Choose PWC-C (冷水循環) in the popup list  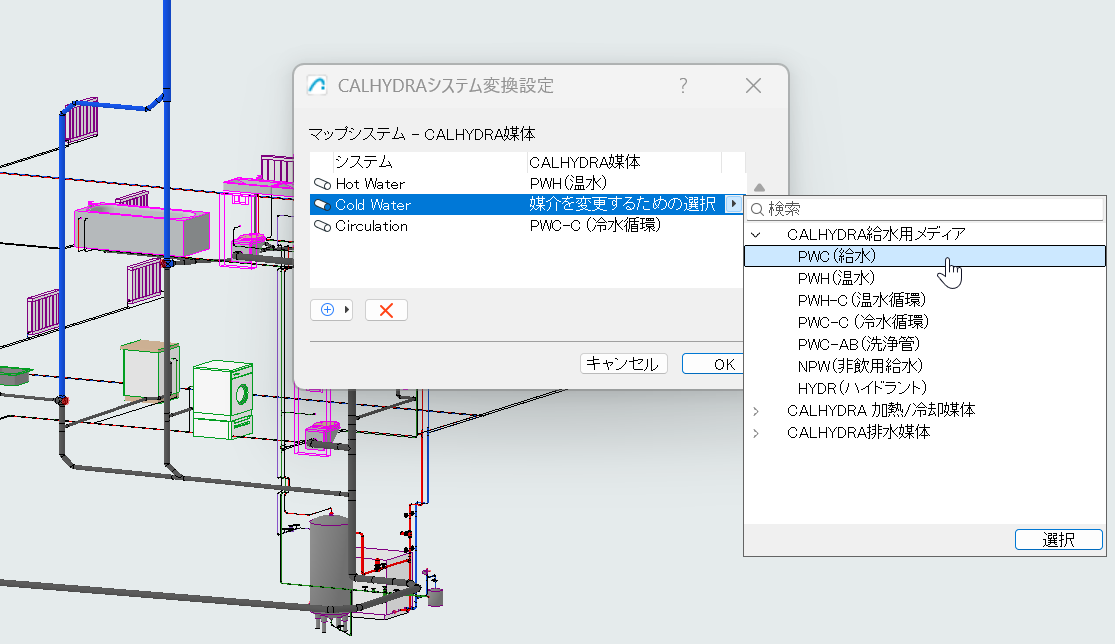click(x=925, y=322)
